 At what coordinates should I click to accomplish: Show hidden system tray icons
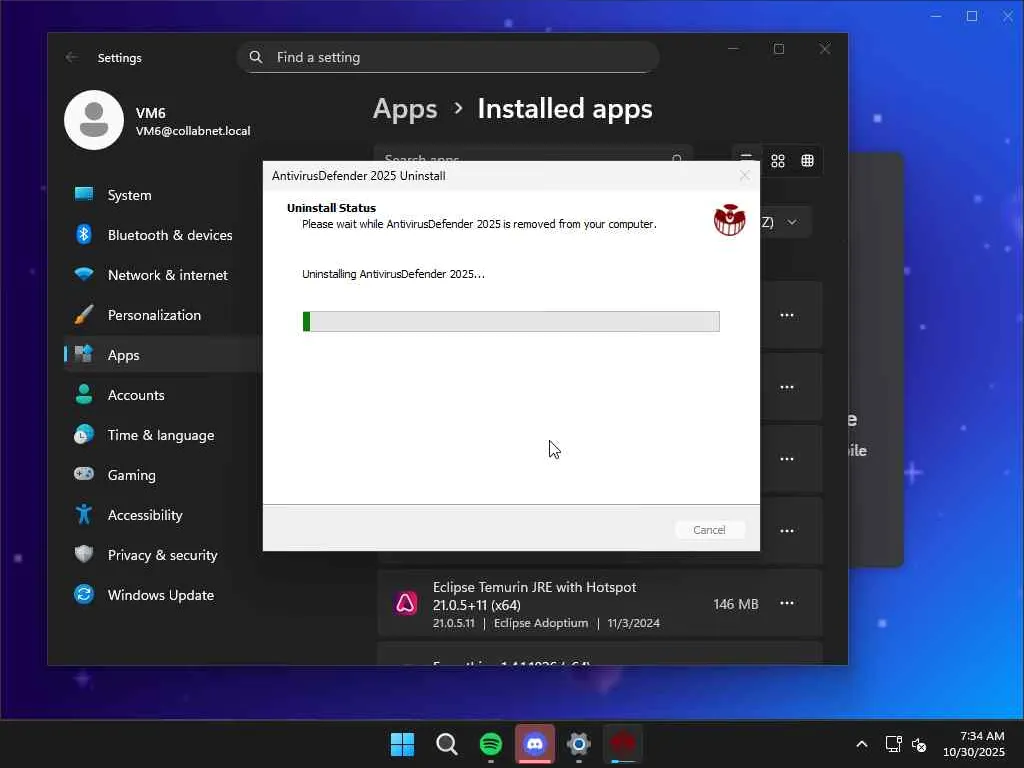(862, 744)
